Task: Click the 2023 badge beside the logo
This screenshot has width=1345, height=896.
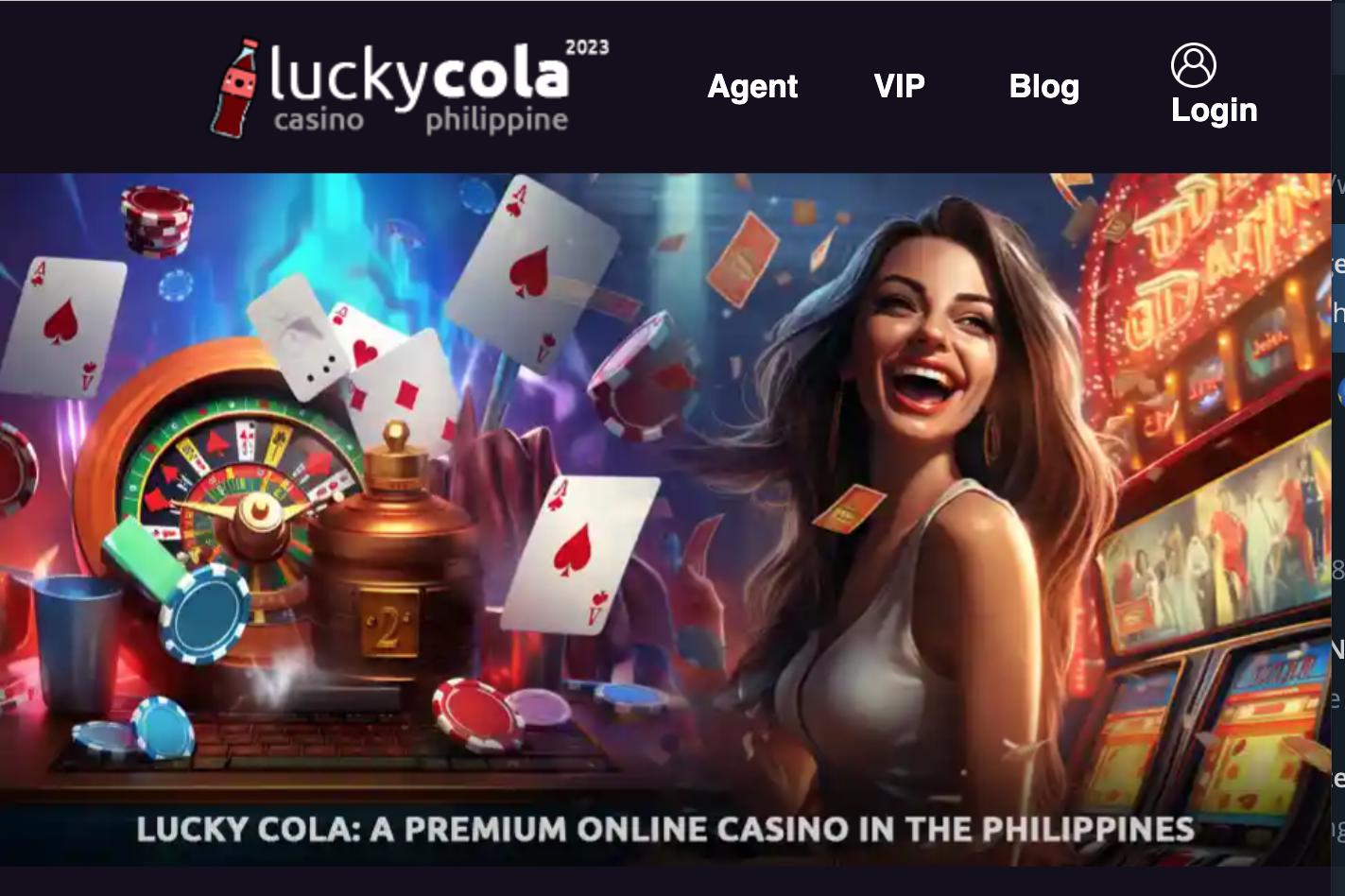Action: click(x=587, y=47)
